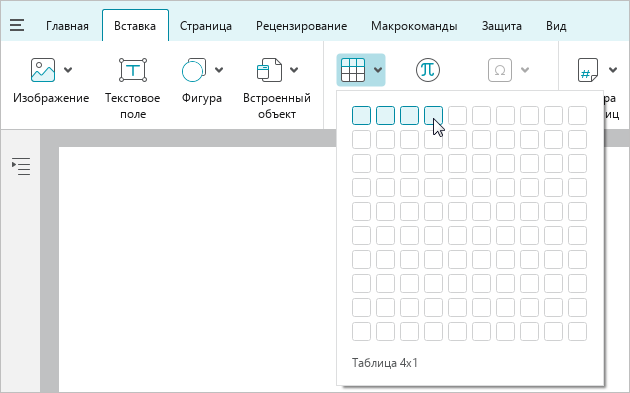Screen dimensions: 630x393
Task: Collapse the table dropdown arrow
Action: 378,70
